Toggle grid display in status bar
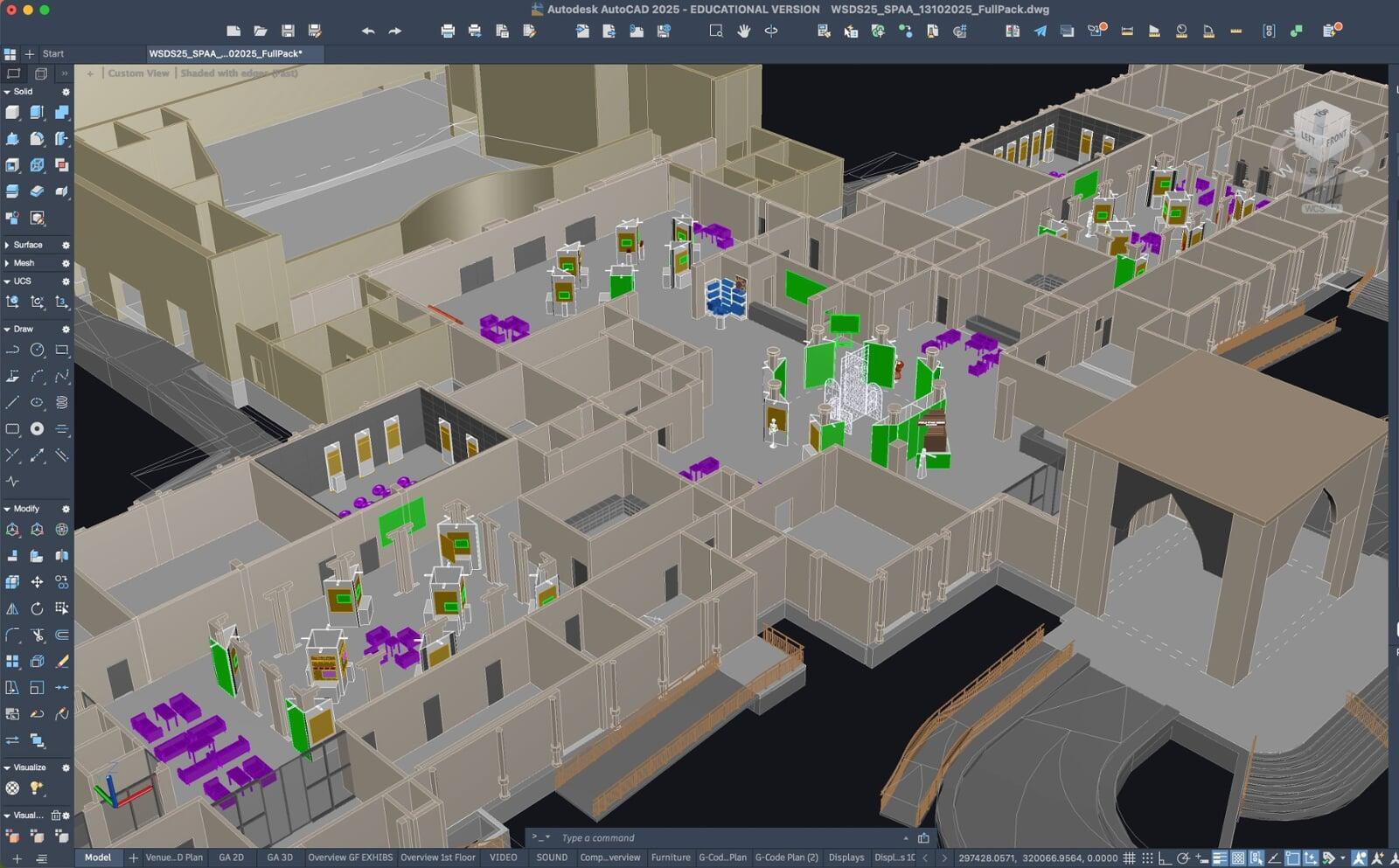 (1130, 858)
